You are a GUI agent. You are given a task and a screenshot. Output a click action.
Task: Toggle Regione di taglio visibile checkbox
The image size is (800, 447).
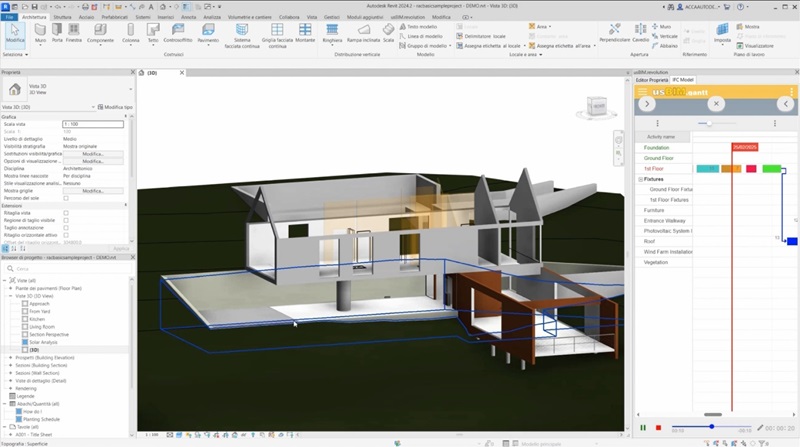[66, 220]
